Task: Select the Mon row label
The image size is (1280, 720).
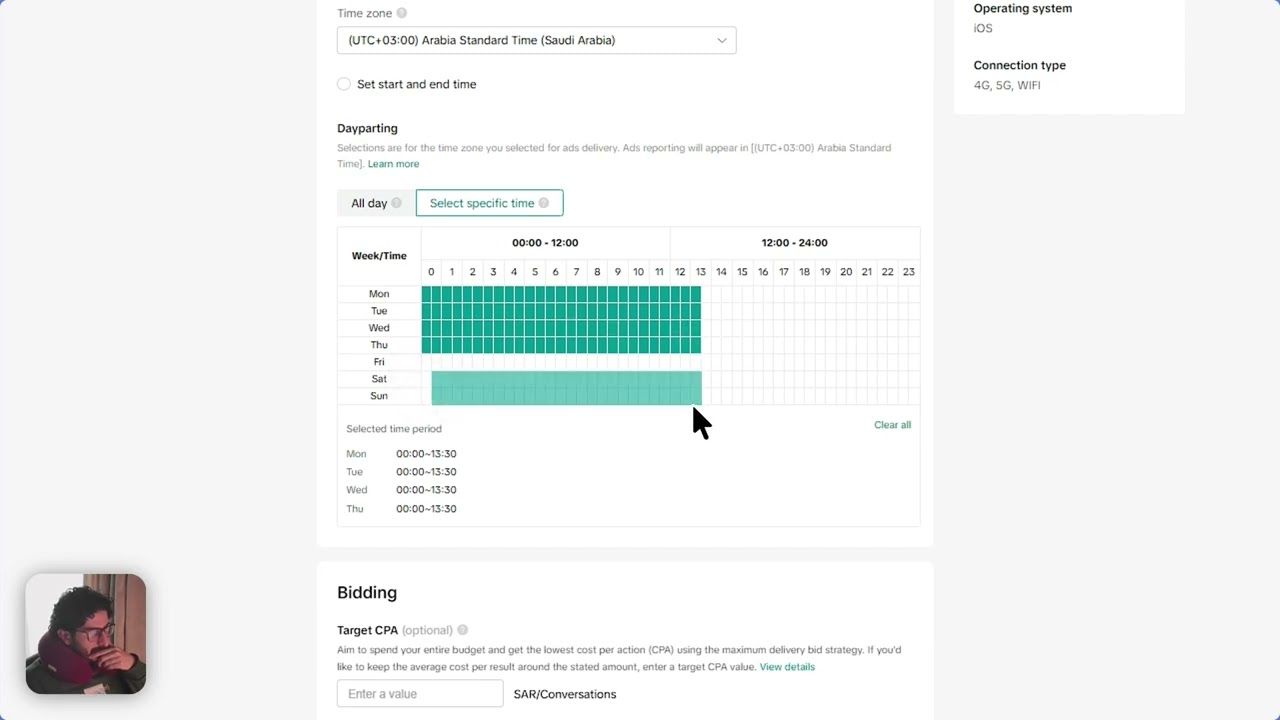Action: [379, 294]
